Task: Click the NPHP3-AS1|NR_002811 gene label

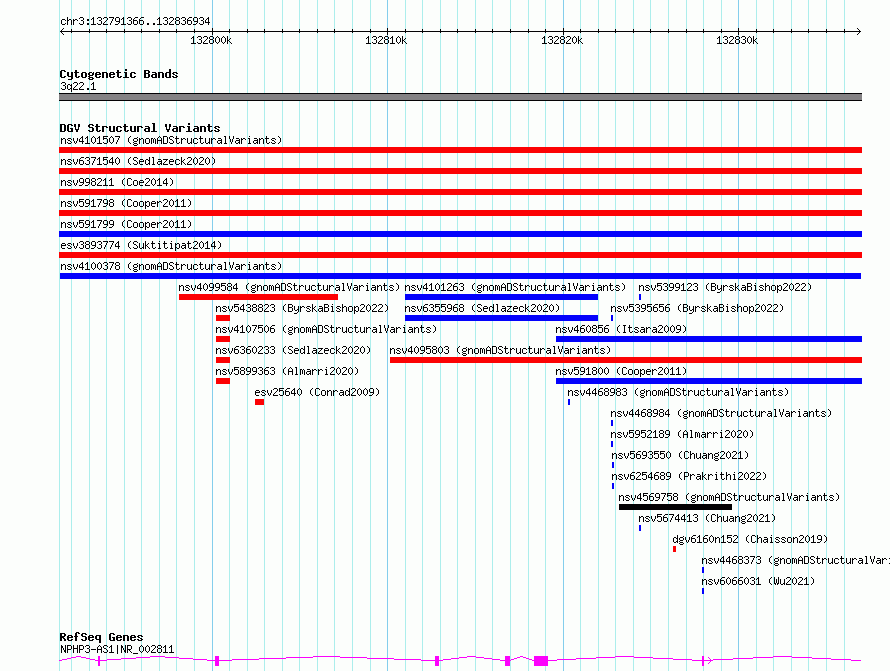Action: tap(117, 649)
